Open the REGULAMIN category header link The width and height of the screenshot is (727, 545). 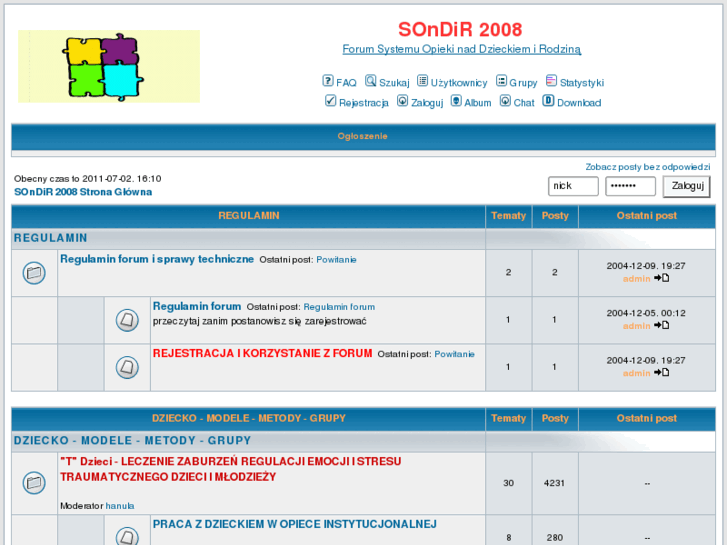pyautogui.click(x=249, y=216)
